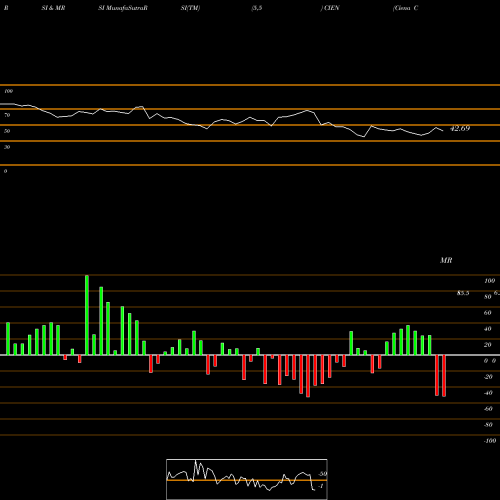This screenshot has width=500, height=500.
Task: Click the 40 label on MR axis
Action: tap(488, 329)
